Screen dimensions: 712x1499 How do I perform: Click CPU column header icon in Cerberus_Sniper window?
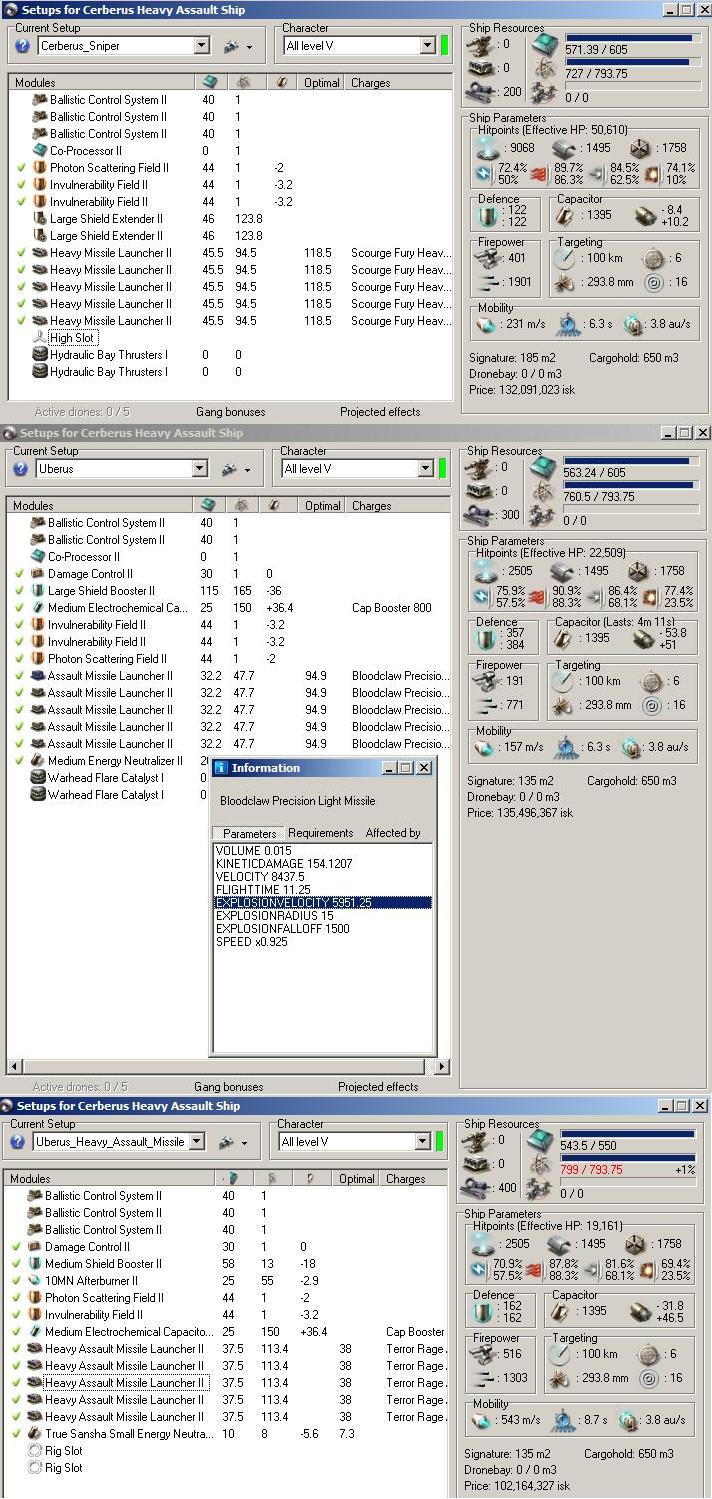209,83
